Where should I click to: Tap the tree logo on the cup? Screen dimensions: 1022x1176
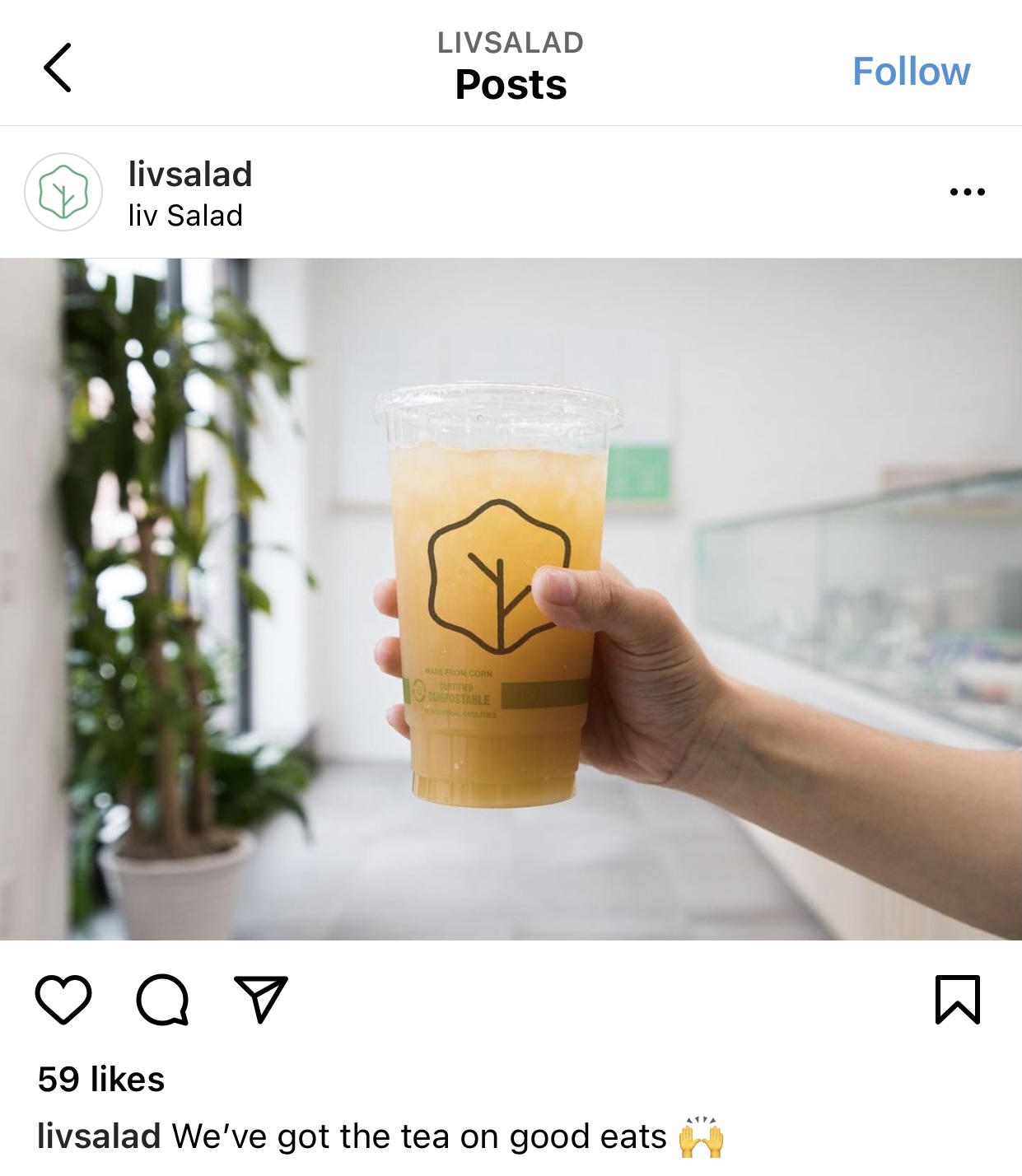497,575
